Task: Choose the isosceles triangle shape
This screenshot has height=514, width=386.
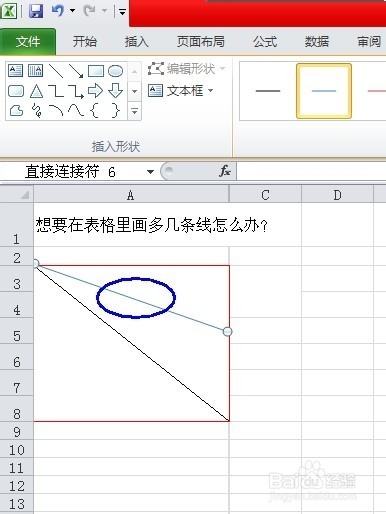Action: point(36,91)
